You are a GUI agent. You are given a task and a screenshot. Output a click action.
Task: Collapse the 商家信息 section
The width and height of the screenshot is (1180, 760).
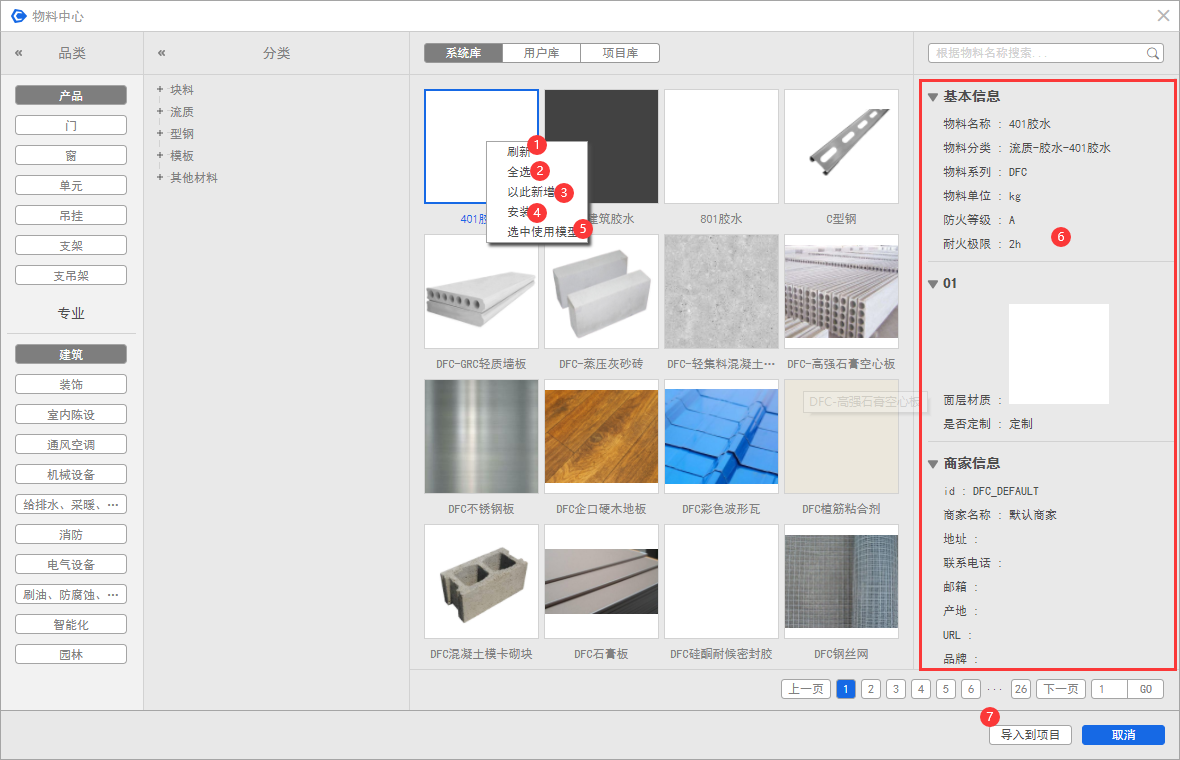(x=933, y=464)
